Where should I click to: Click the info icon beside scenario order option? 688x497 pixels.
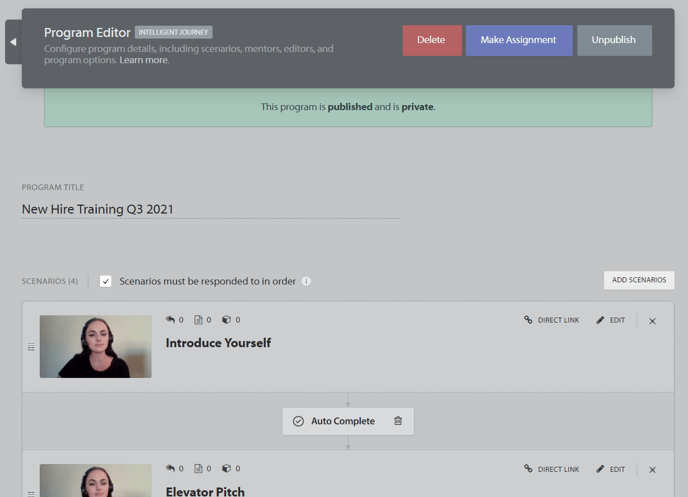[306, 281]
